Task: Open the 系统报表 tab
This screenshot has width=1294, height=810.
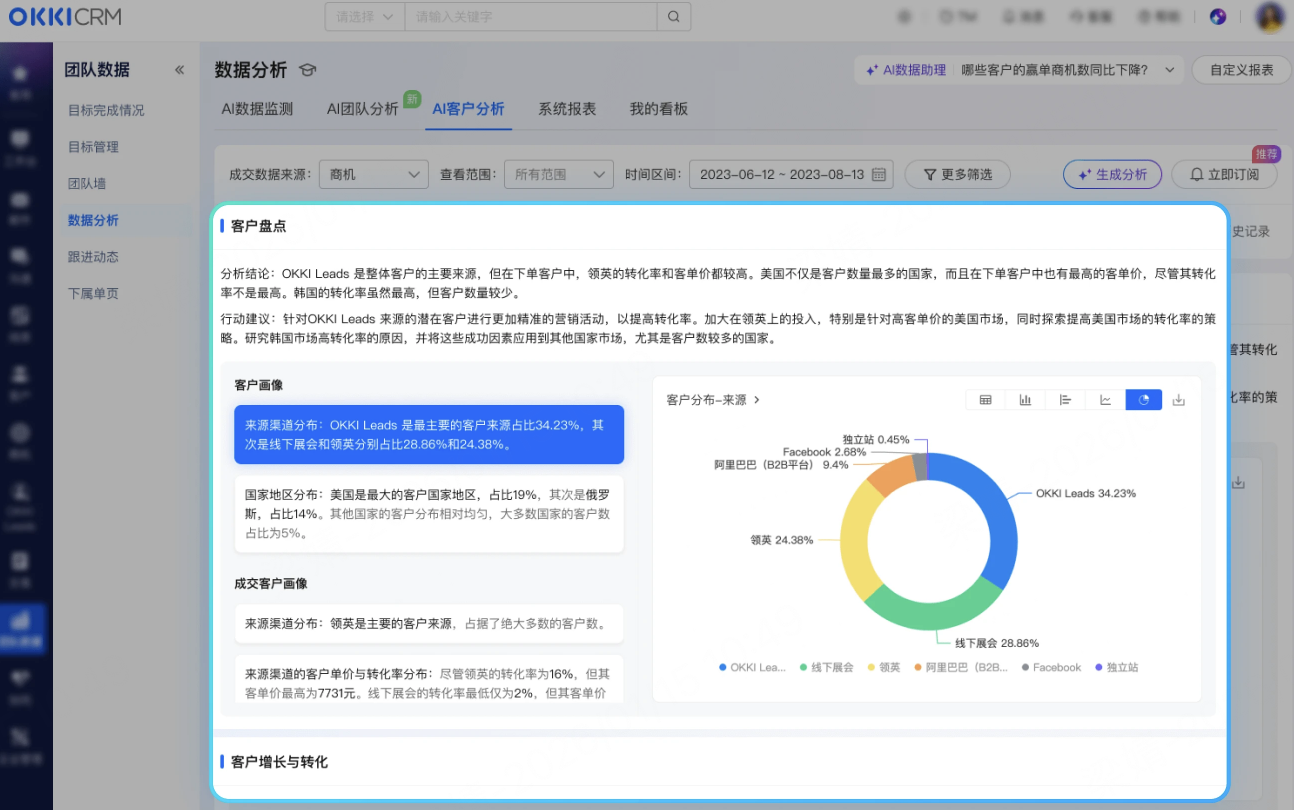Action: point(567,109)
